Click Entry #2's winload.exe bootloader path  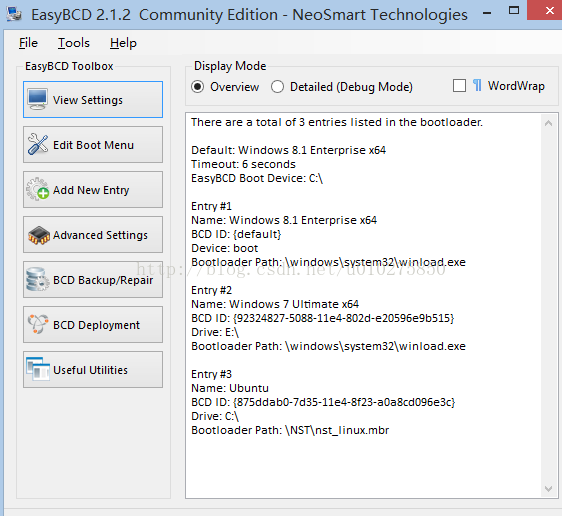328,346
